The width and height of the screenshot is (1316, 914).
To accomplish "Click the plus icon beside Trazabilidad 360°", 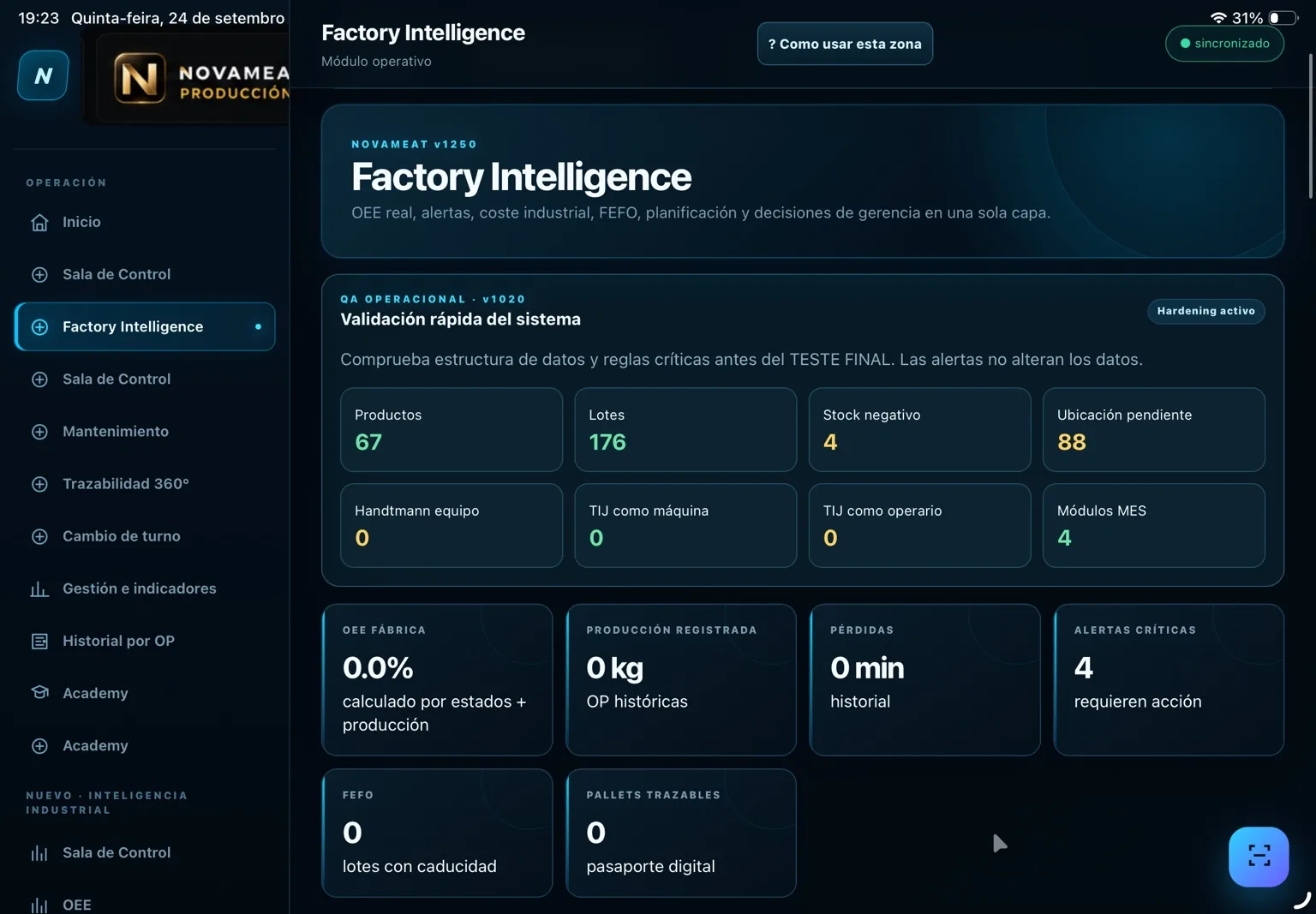I will [x=39, y=484].
